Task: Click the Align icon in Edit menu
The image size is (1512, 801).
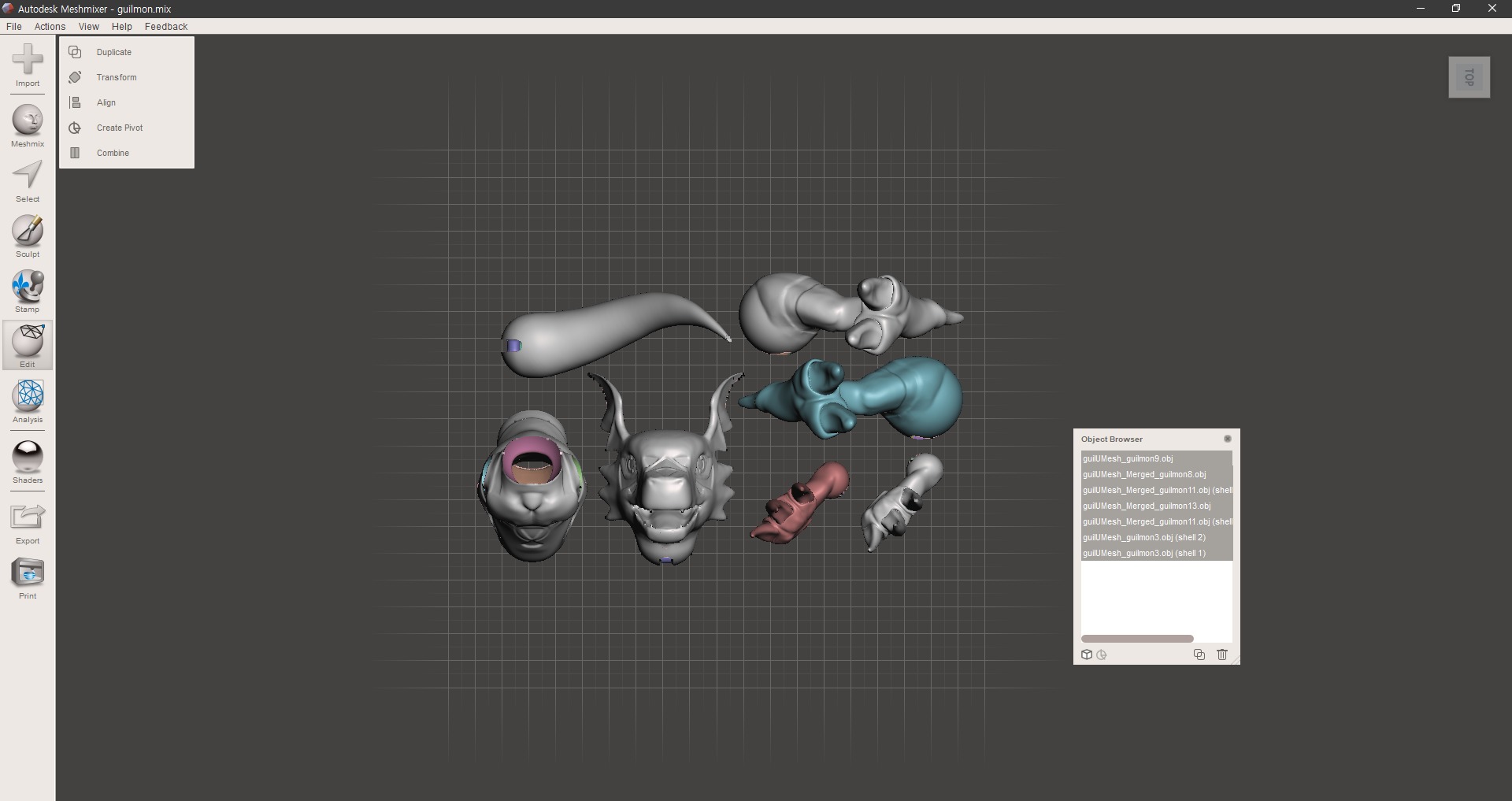Action: pyautogui.click(x=75, y=102)
